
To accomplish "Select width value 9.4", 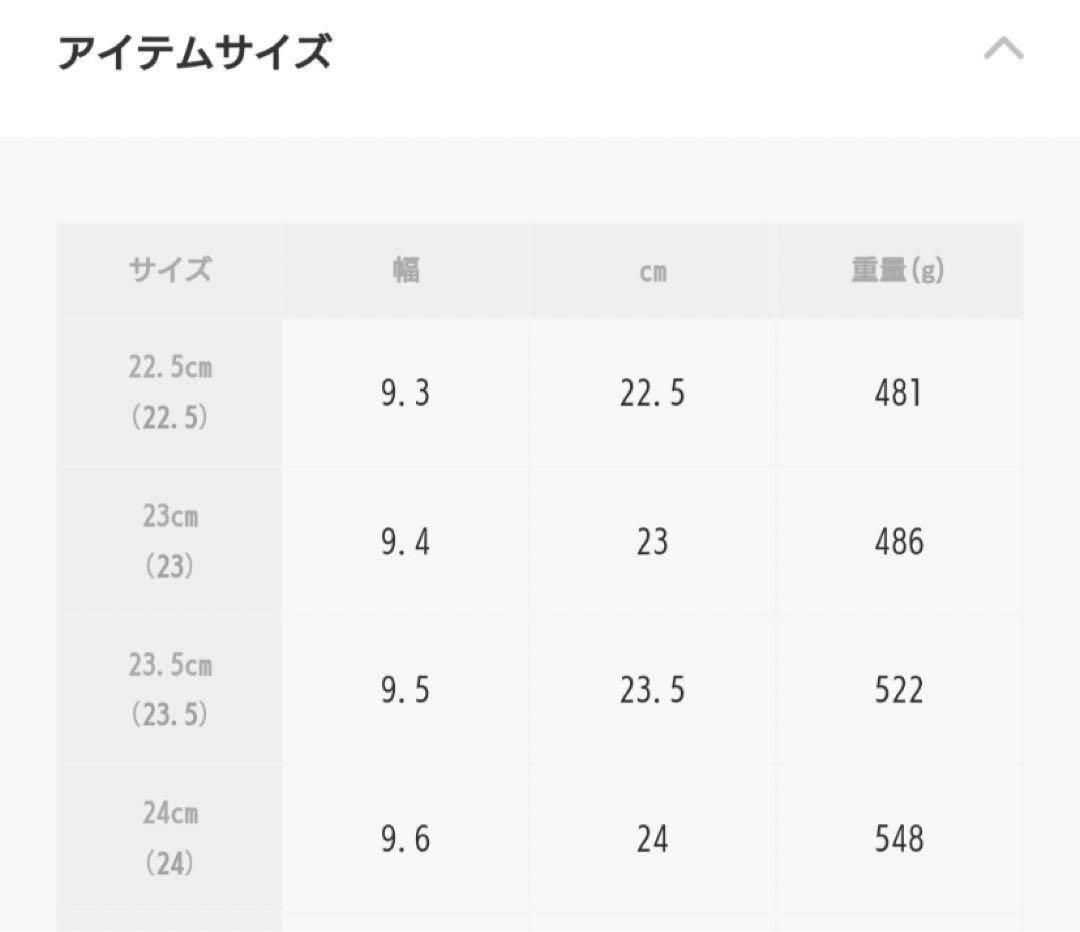I will coord(406,541).
